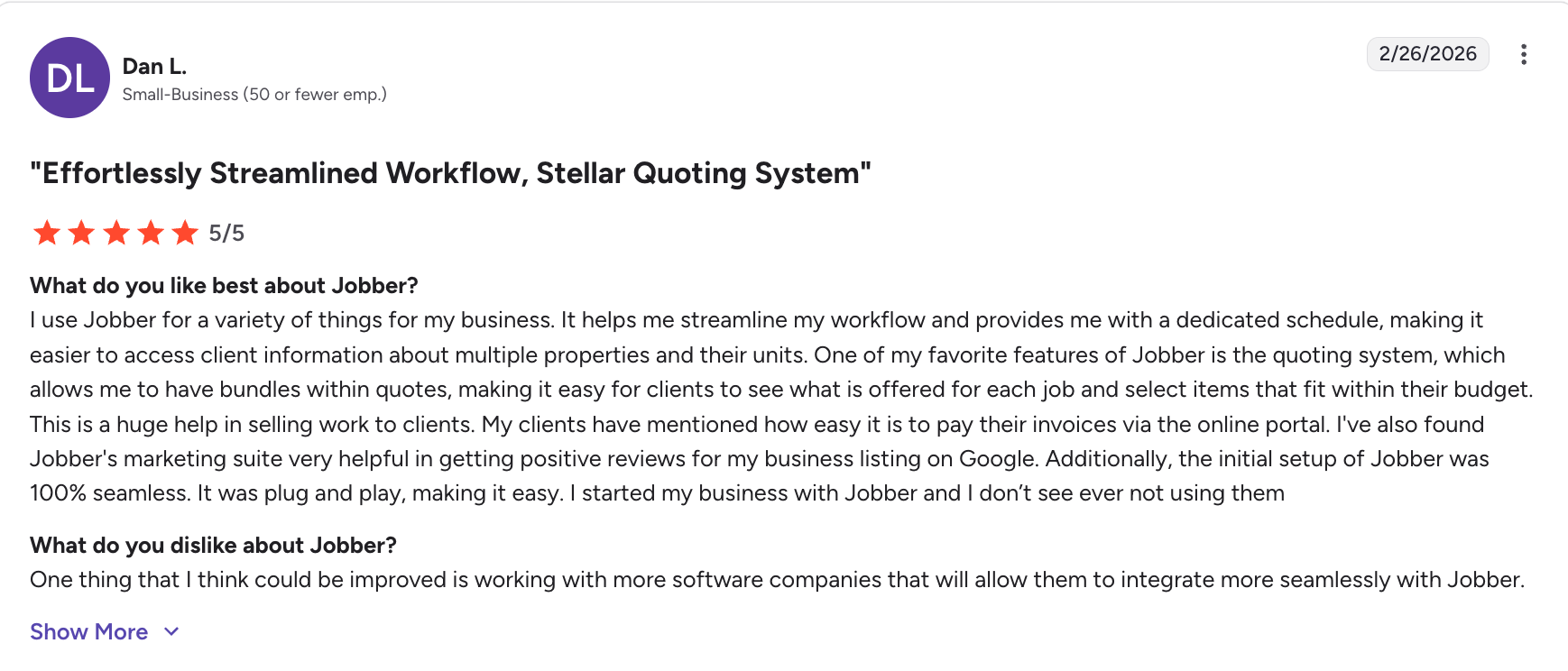Select the fifth red star icon
This screenshot has height=671, width=1568.
186,233
